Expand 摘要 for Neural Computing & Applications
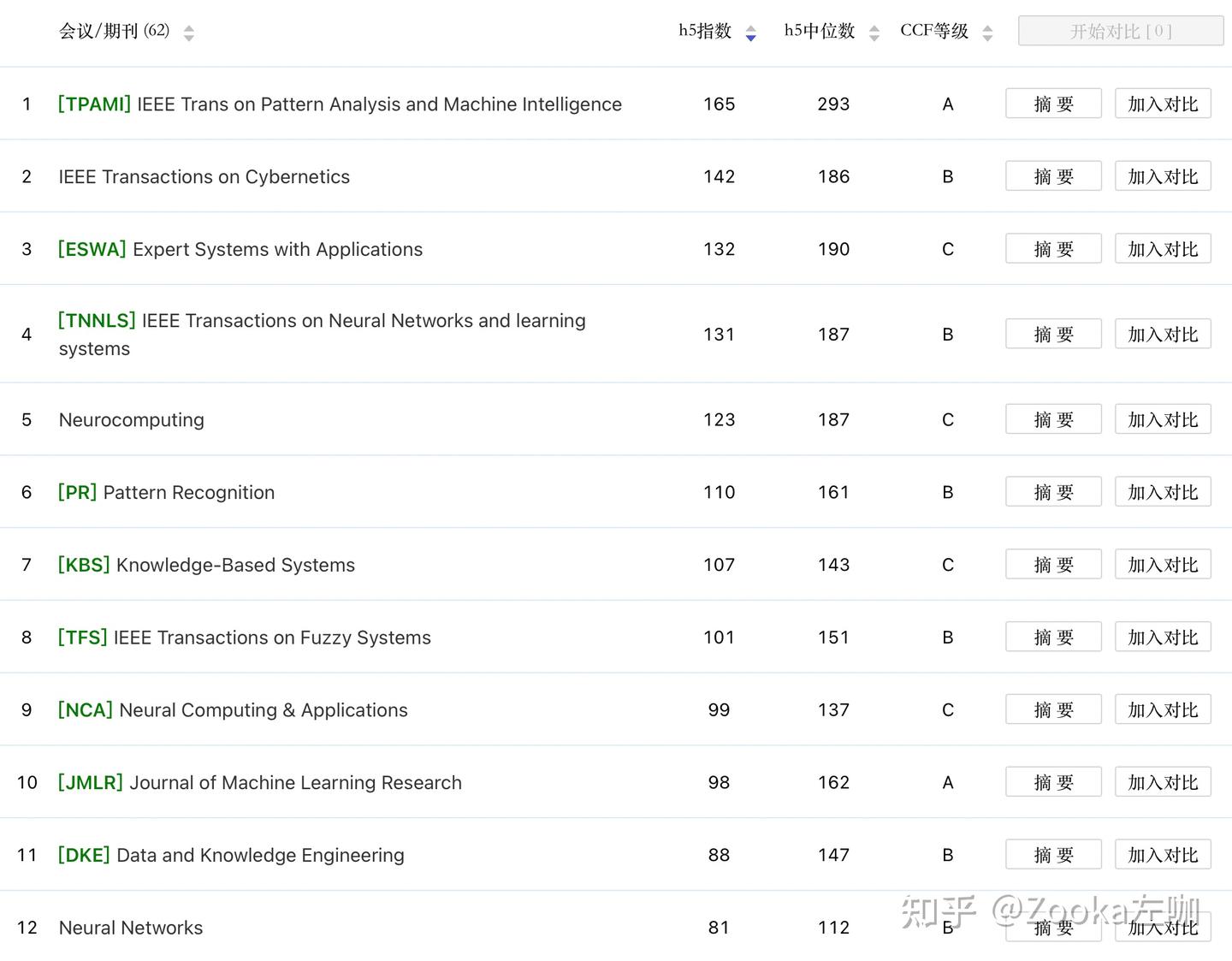 point(1053,710)
